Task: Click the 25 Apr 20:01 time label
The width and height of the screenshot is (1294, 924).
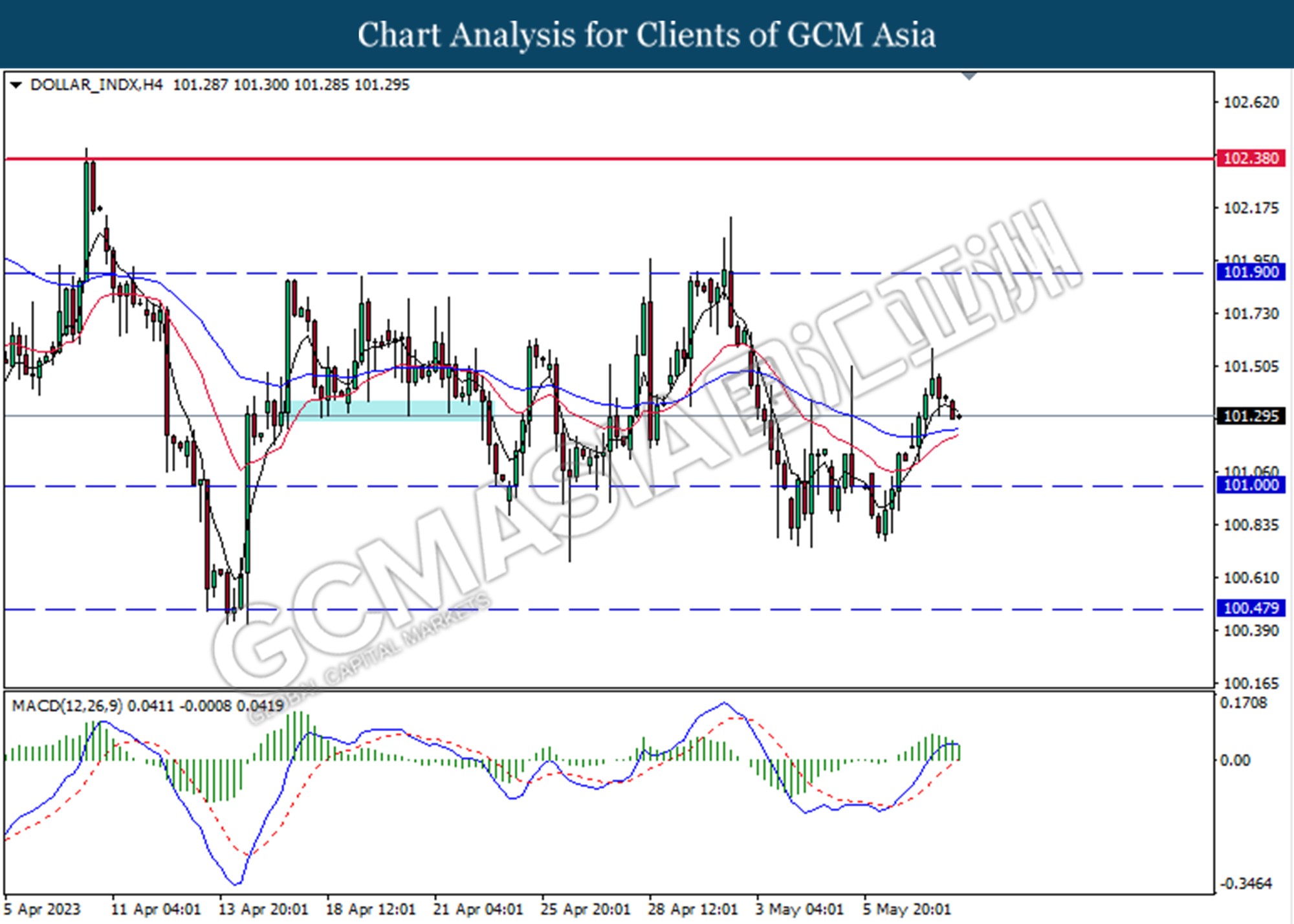Action: coord(586,909)
